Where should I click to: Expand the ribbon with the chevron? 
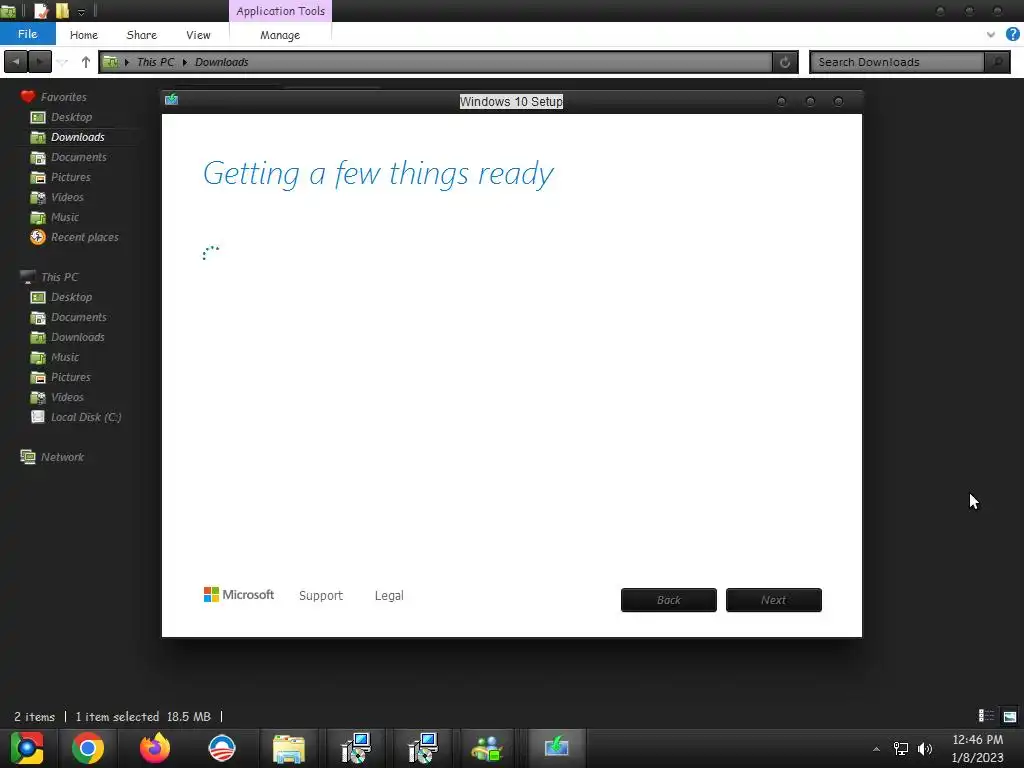click(x=991, y=35)
